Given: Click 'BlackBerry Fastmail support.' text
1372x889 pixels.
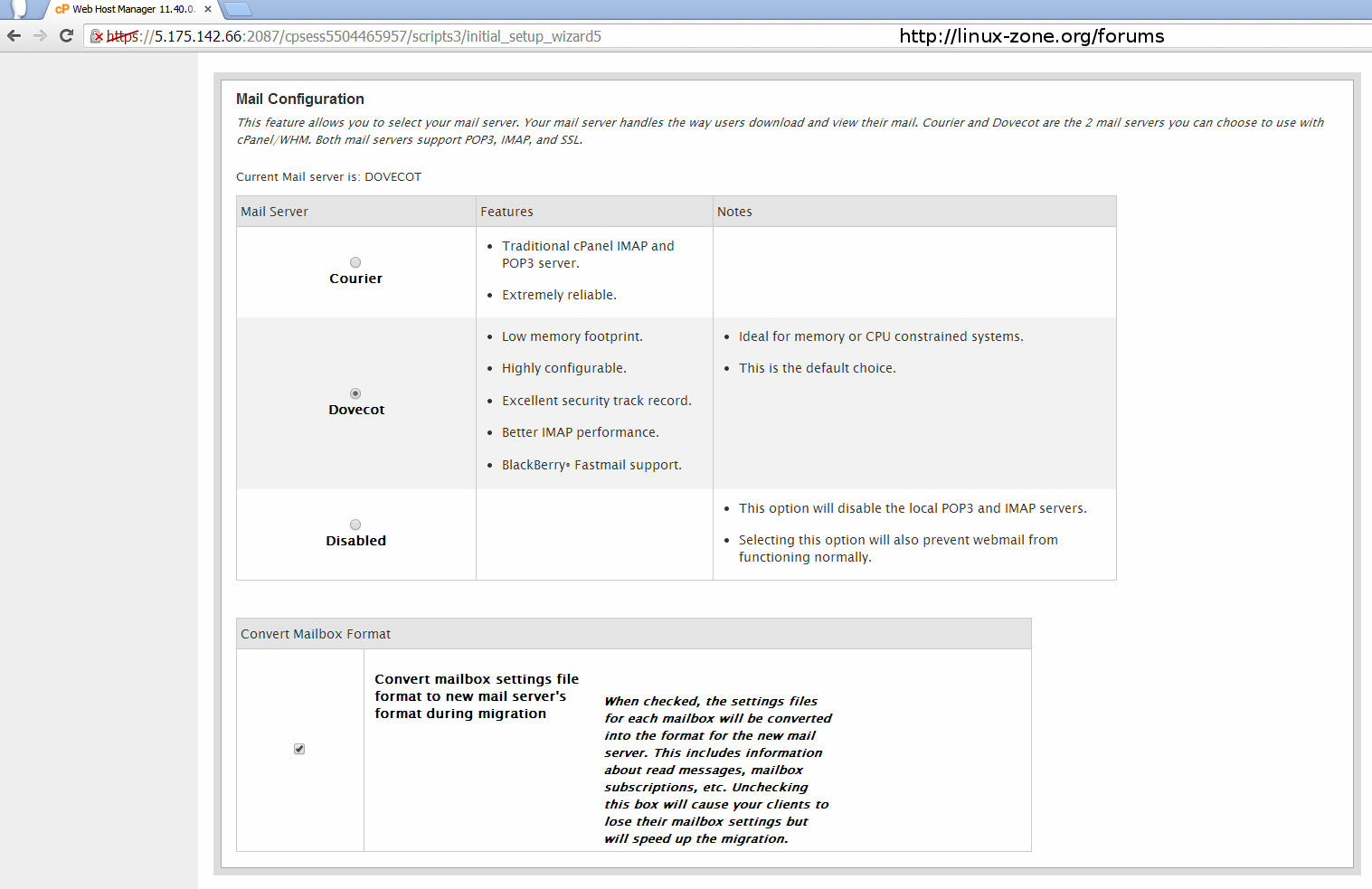Looking at the screenshot, I should pos(592,465).
